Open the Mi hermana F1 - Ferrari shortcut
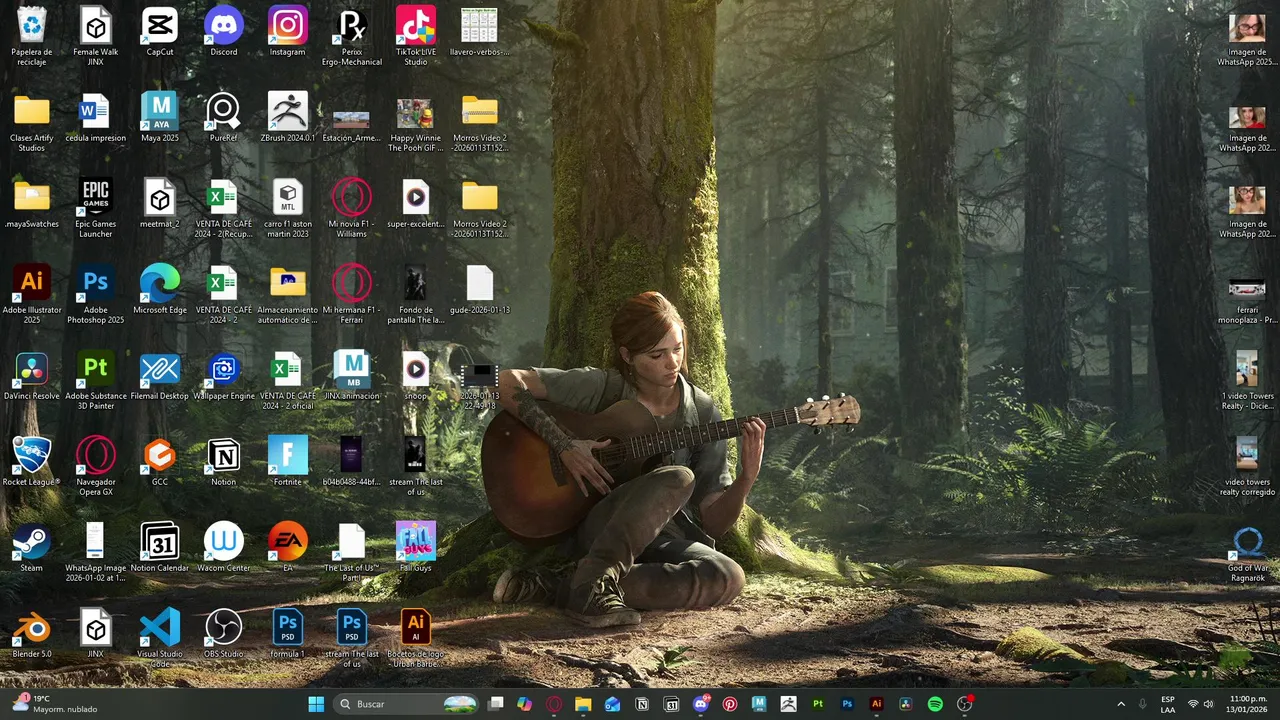Image resolution: width=1280 pixels, height=720 pixels. pyautogui.click(x=352, y=294)
